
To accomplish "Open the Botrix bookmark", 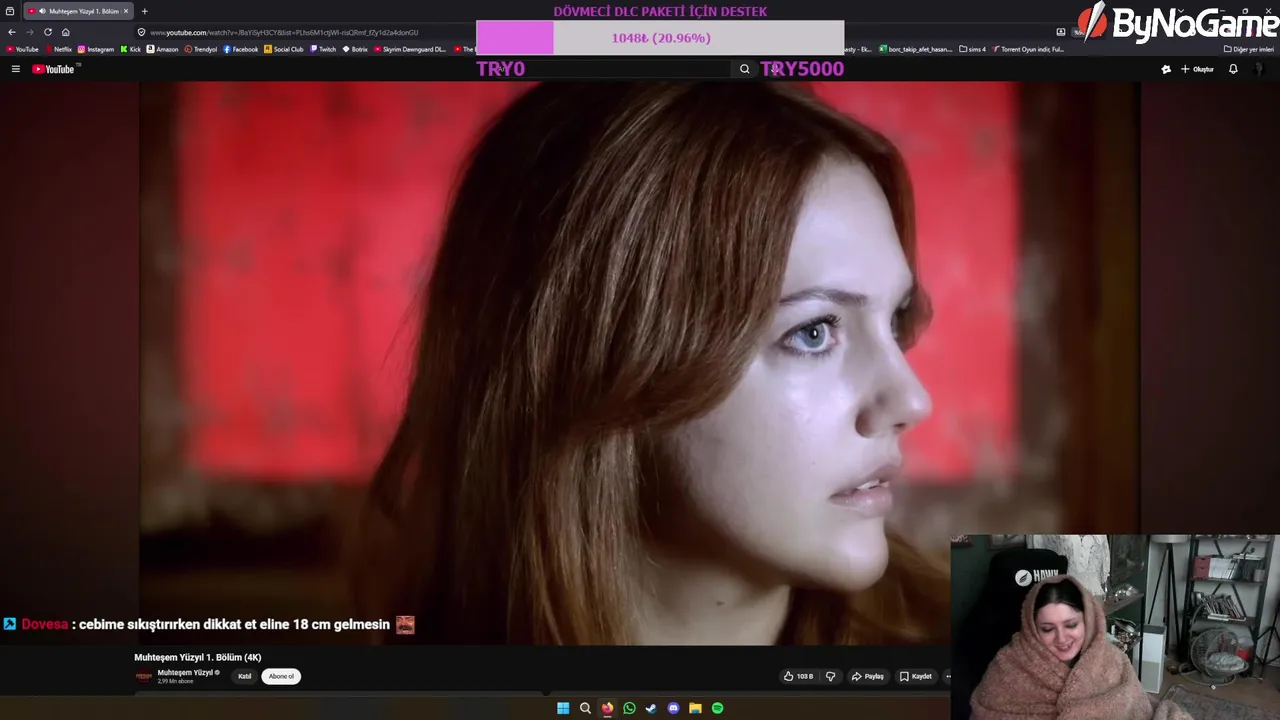I will [x=355, y=49].
